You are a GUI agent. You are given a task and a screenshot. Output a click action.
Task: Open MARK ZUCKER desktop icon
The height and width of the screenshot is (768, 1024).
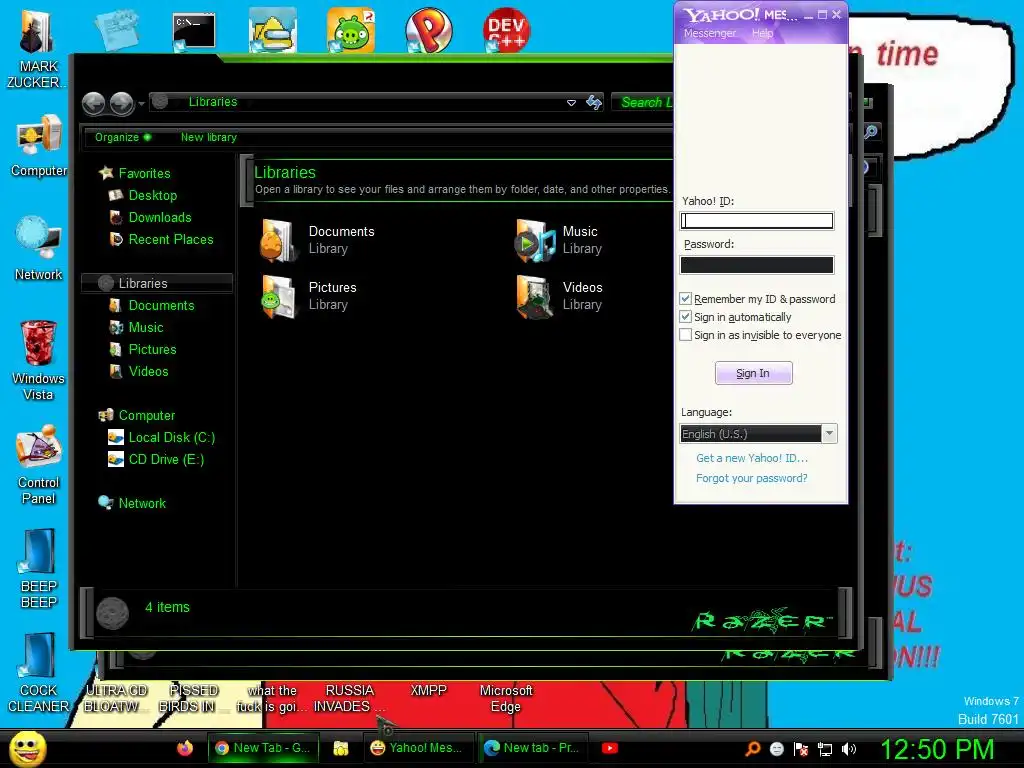[x=37, y=48]
